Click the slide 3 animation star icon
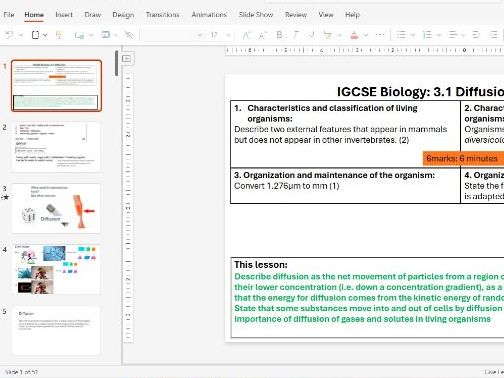Image resolution: width=504 pixels, height=378 pixels. pyautogui.click(x=5, y=197)
